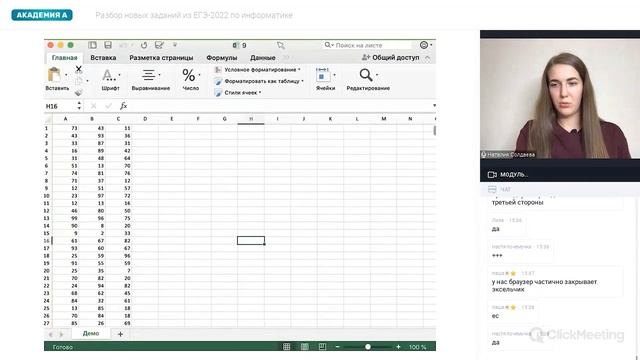Click the Save icon in title bar
The height and width of the screenshot is (360, 640).
point(108,45)
